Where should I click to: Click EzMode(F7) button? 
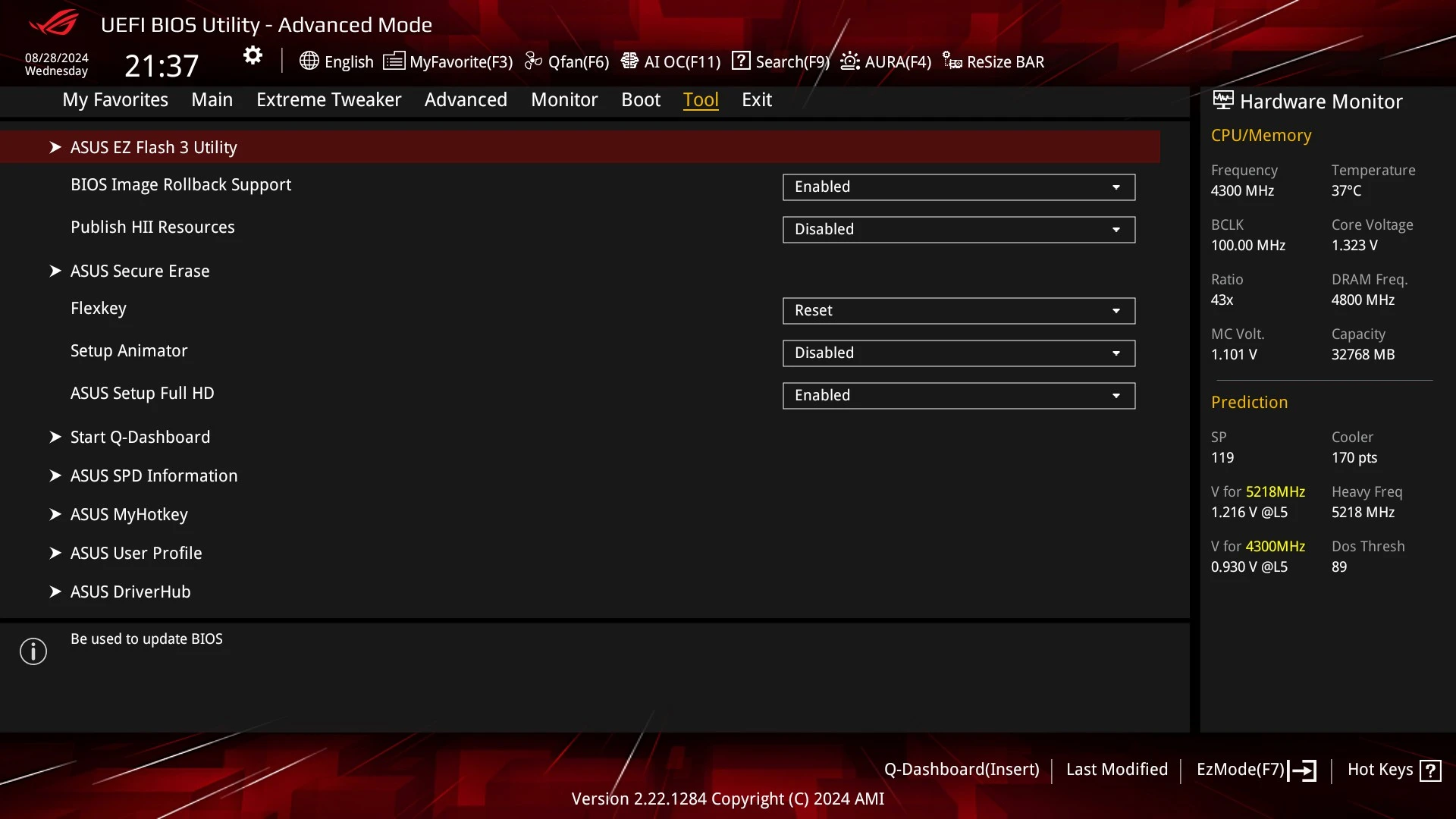click(1256, 770)
